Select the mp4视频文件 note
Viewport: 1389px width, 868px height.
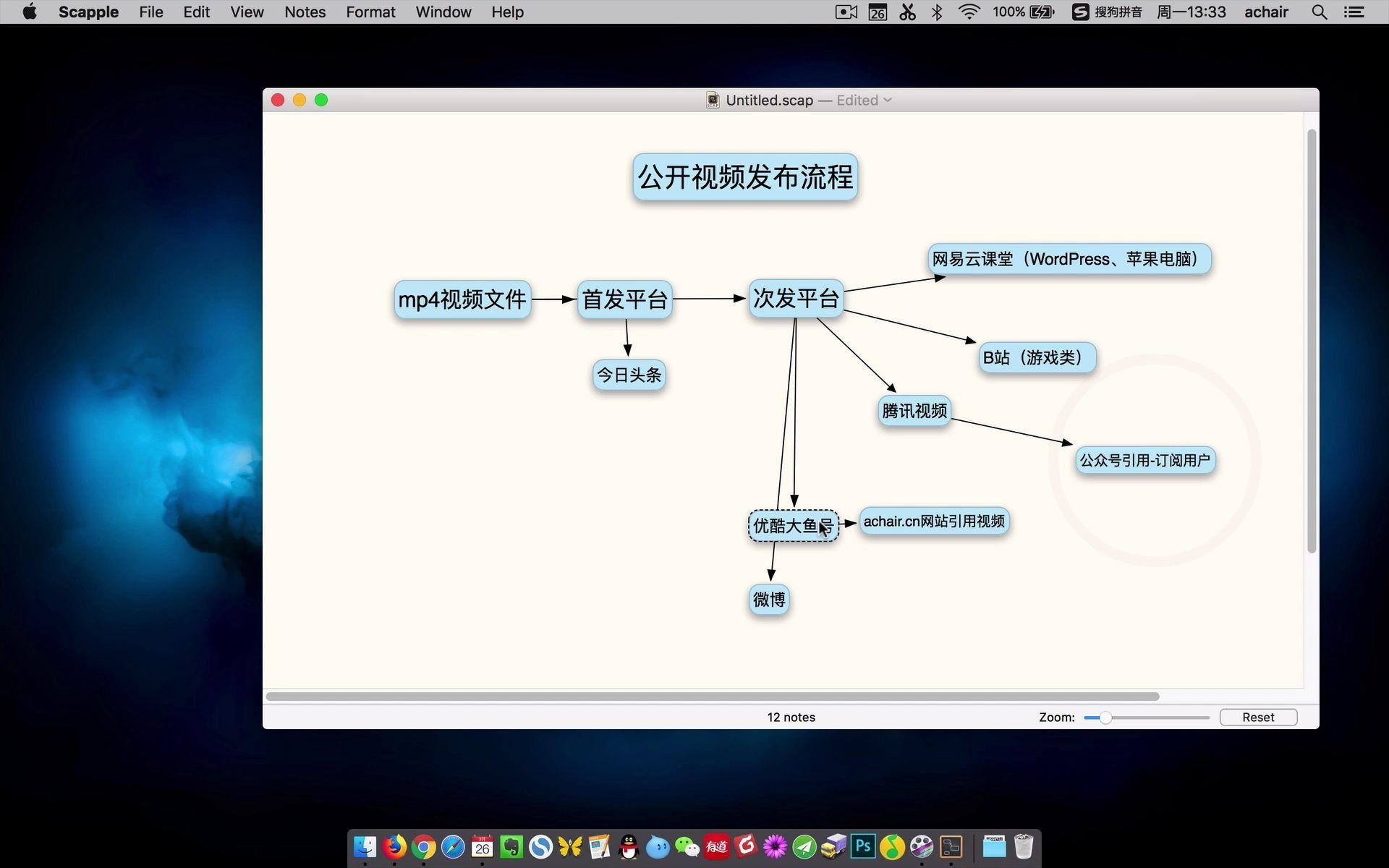coord(462,299)
